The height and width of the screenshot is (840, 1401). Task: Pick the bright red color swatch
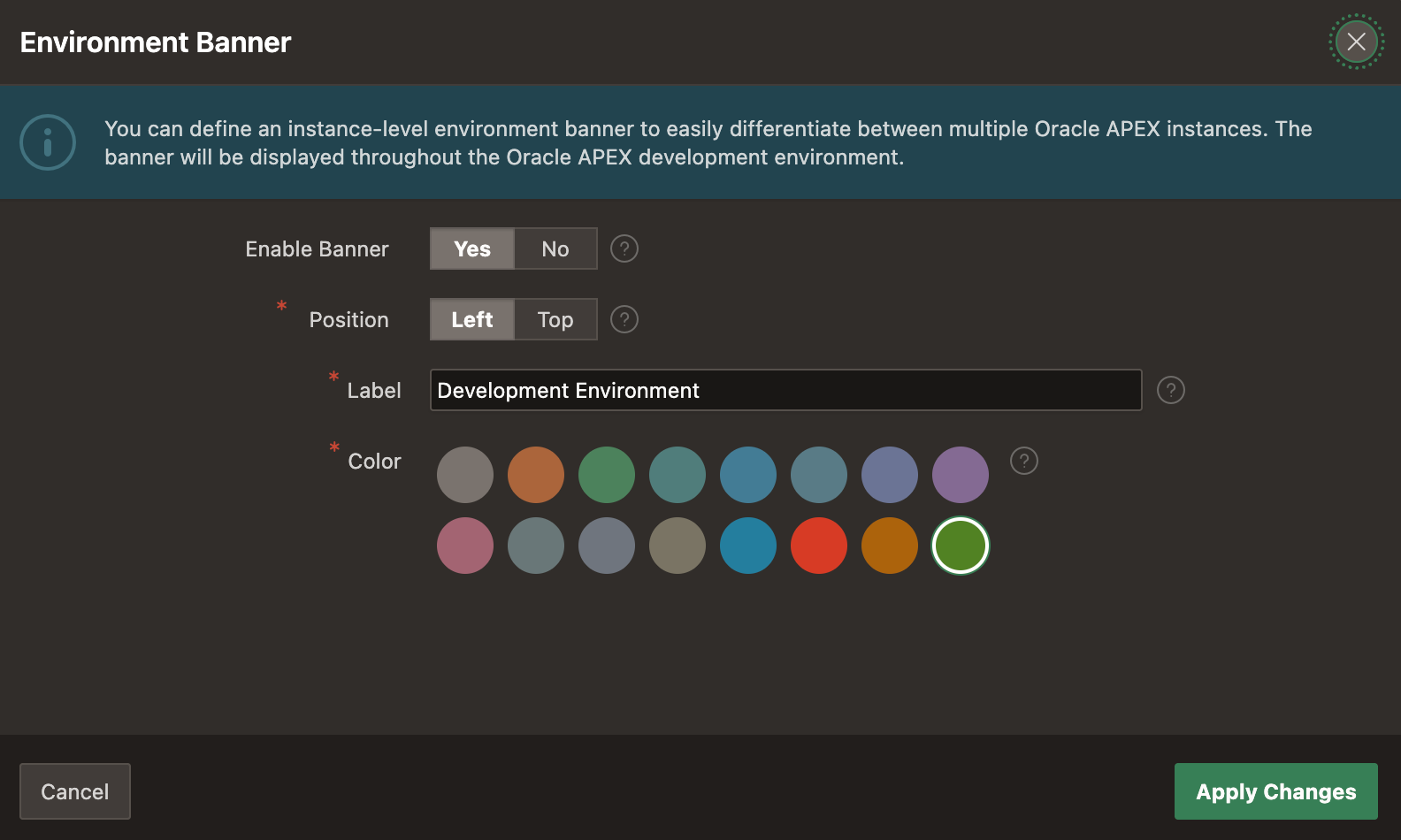coord(819,546)
